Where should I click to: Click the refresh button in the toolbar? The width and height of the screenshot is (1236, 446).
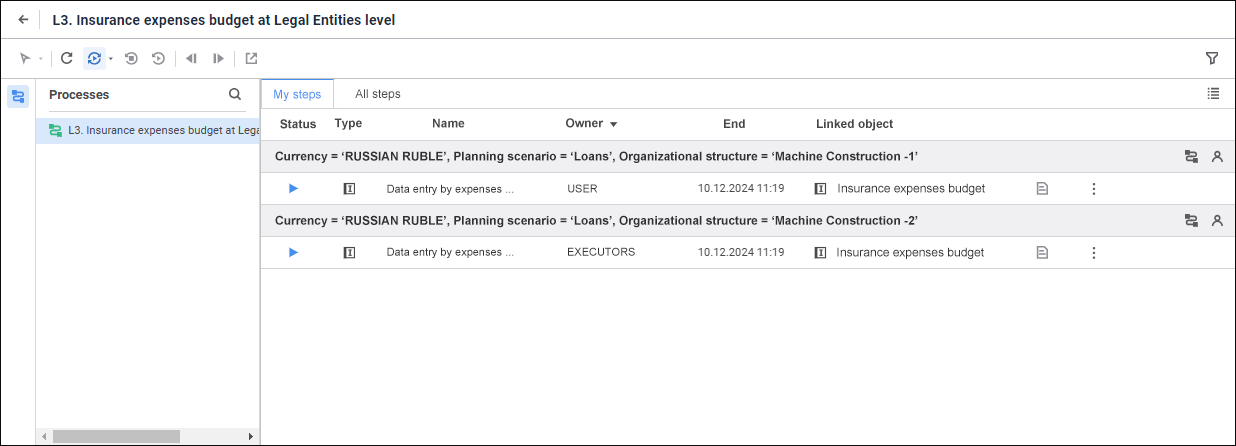[x=67, y=59]
